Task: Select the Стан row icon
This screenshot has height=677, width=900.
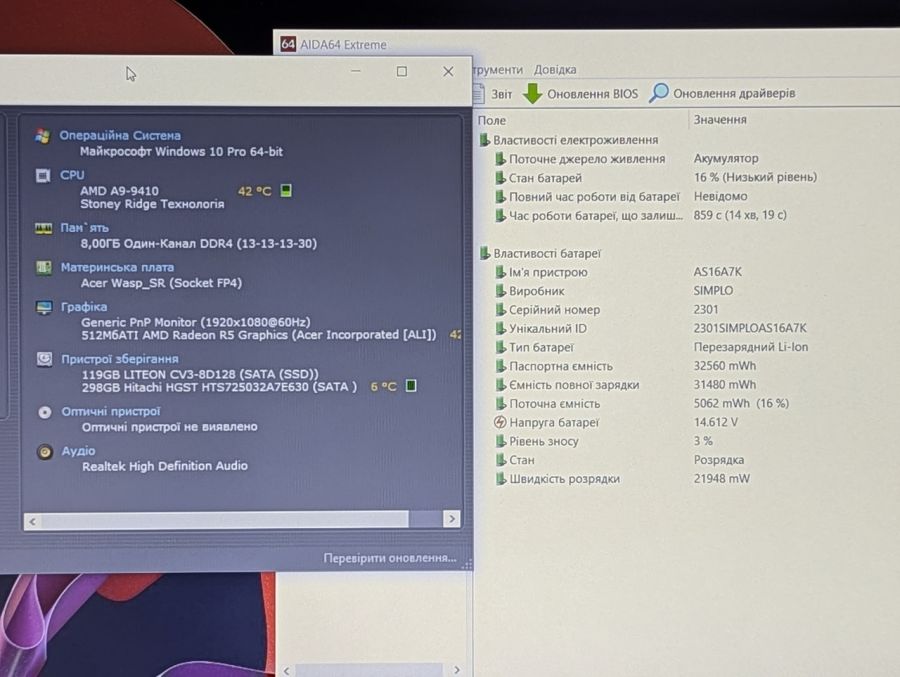Action: (501, 460)
